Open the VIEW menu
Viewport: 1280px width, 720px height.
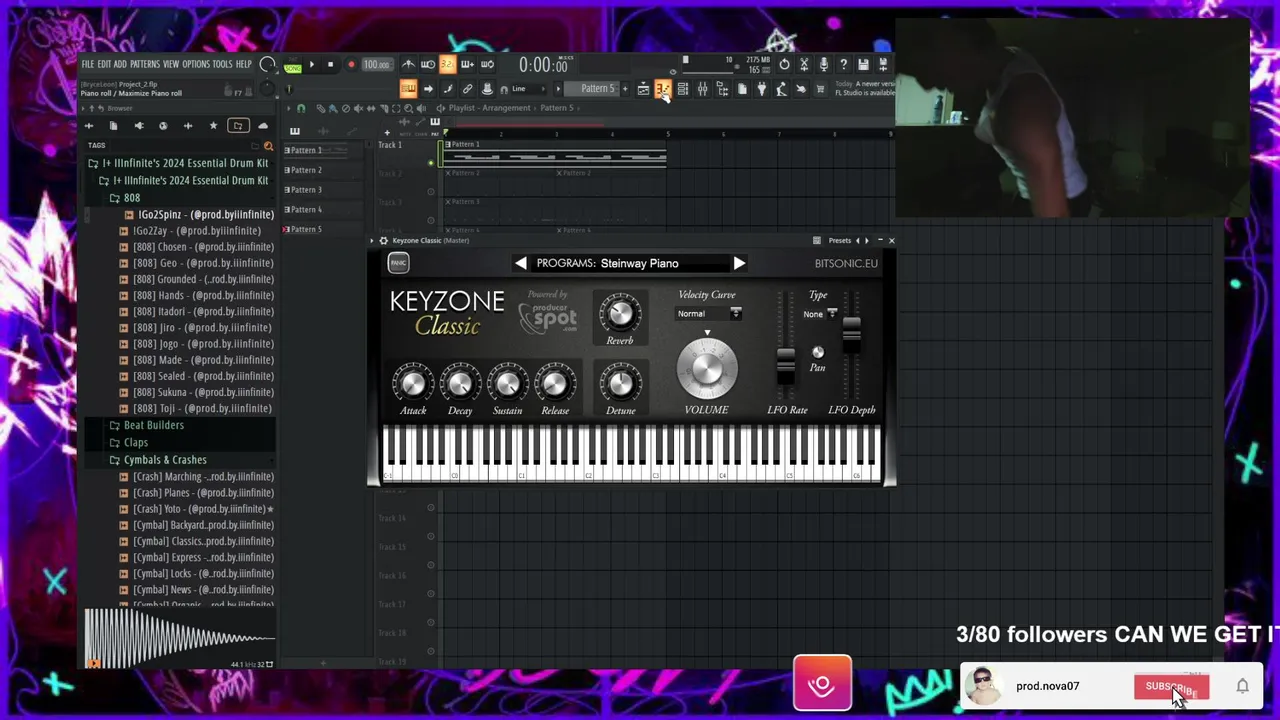(x=171, y=64)
